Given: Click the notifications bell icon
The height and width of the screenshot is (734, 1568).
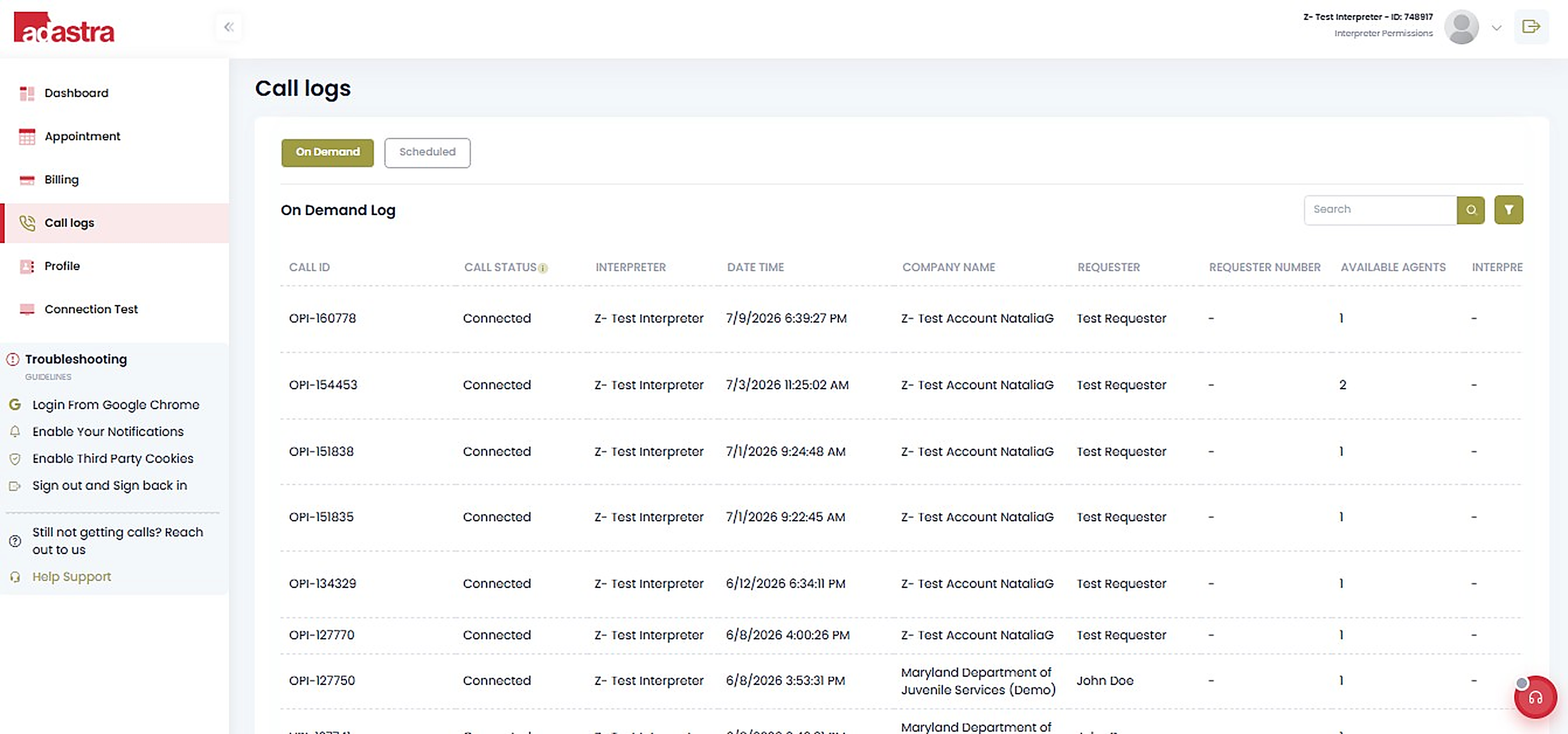Looking at the screenshot, I should pyautogui.click(x=15, y=431).
